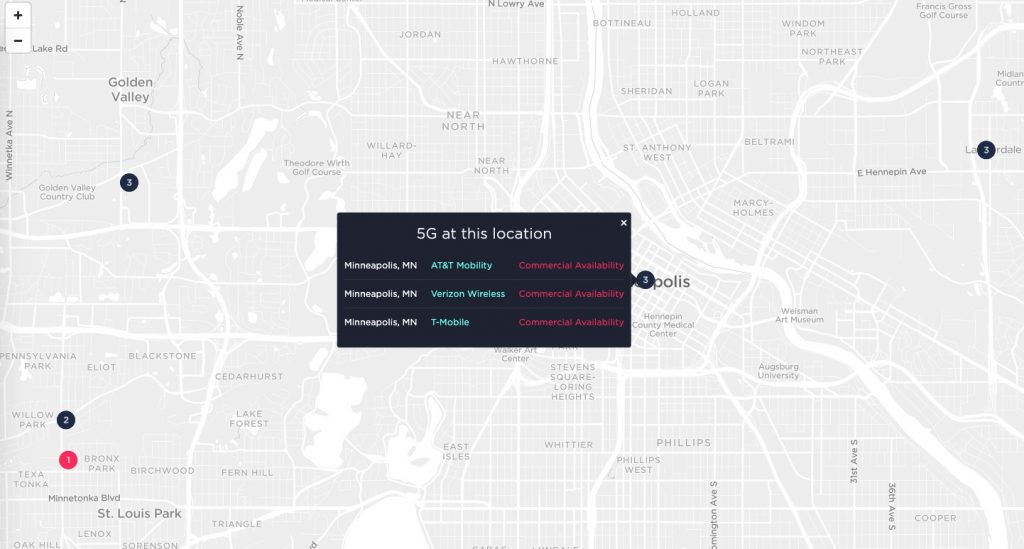Click the '5G at this location' heading
Viewport: 1024px width, 549px height.
[484, 234]
